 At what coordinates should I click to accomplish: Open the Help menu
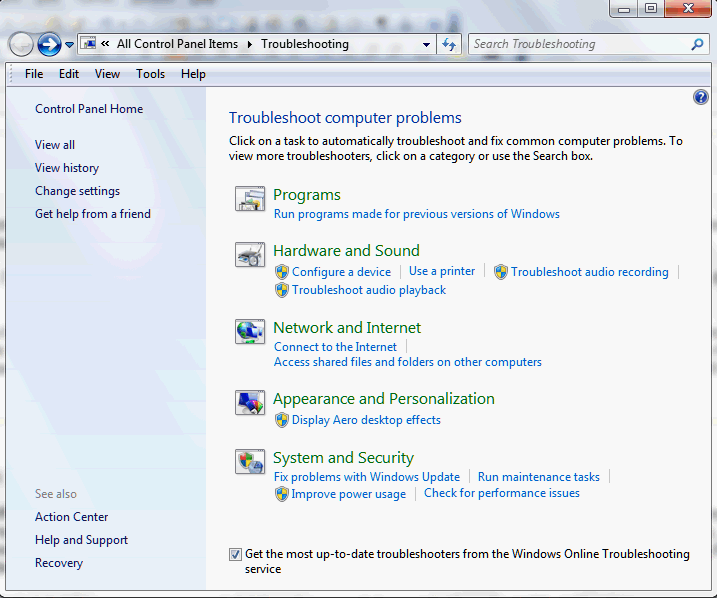click(193, 74)
